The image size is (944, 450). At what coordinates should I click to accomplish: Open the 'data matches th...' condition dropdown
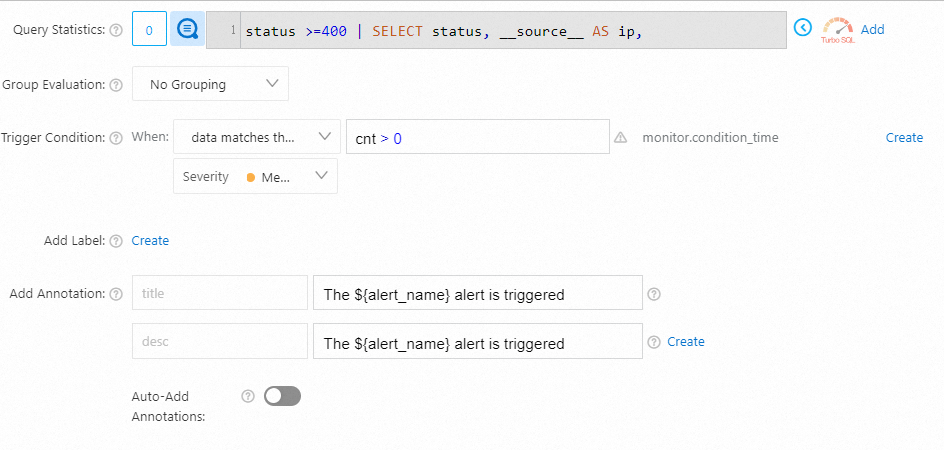(257, 137)
